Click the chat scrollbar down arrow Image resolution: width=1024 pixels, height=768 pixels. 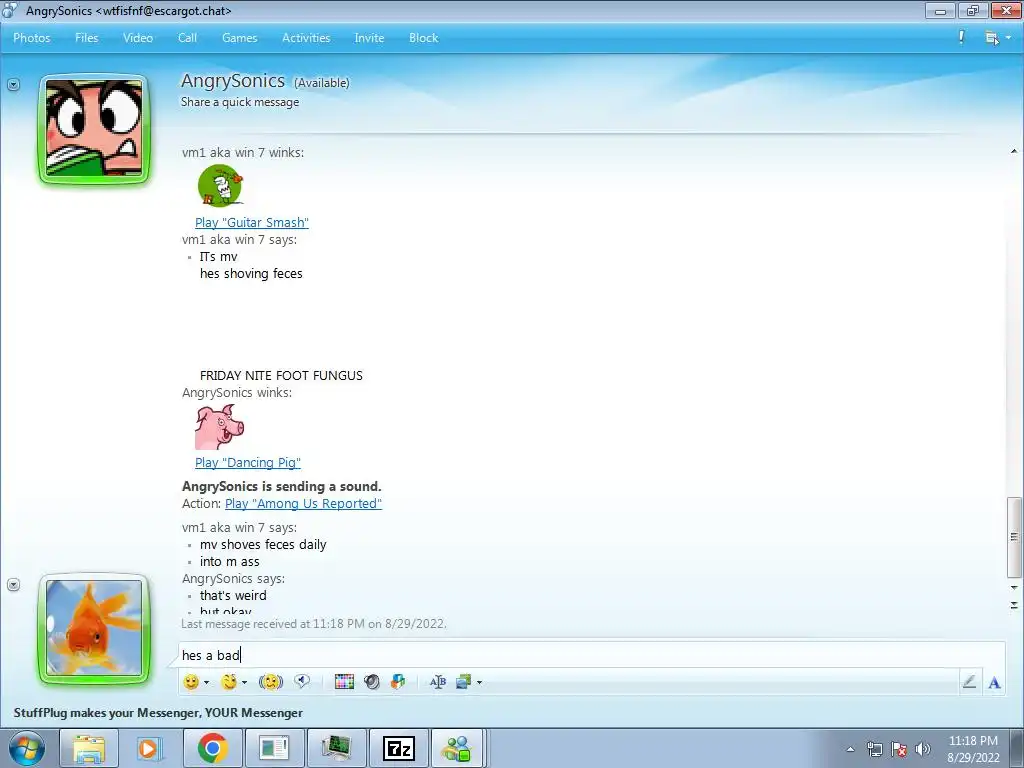point(1014,588)
